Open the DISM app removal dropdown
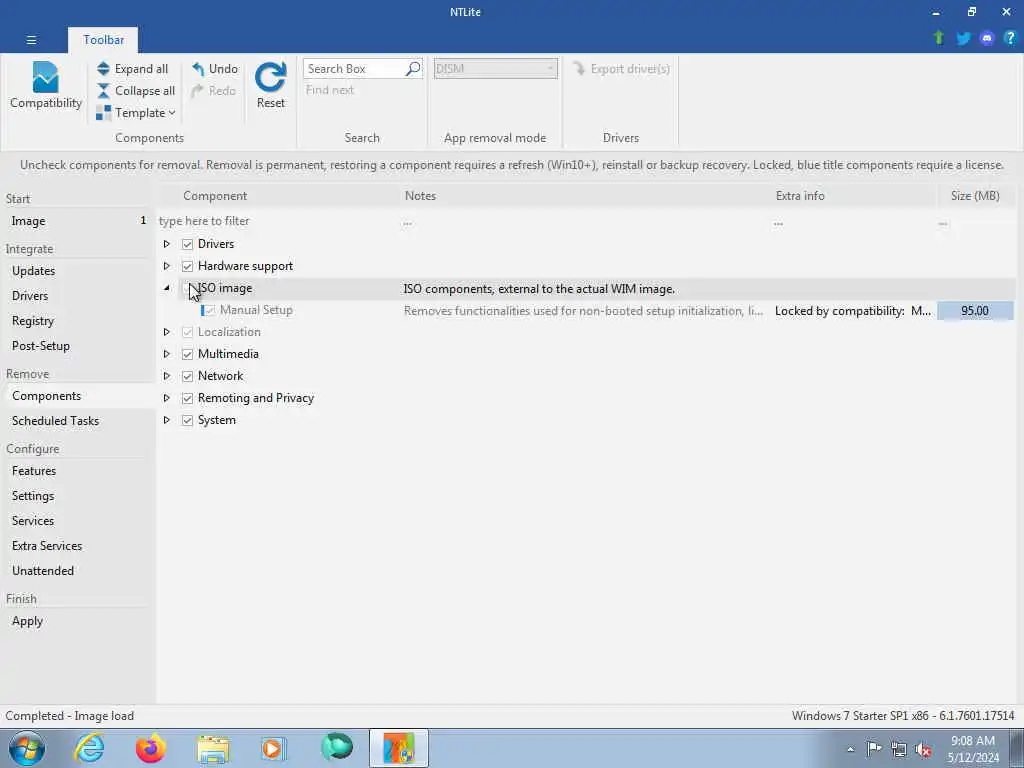 (x=496, y=69)
